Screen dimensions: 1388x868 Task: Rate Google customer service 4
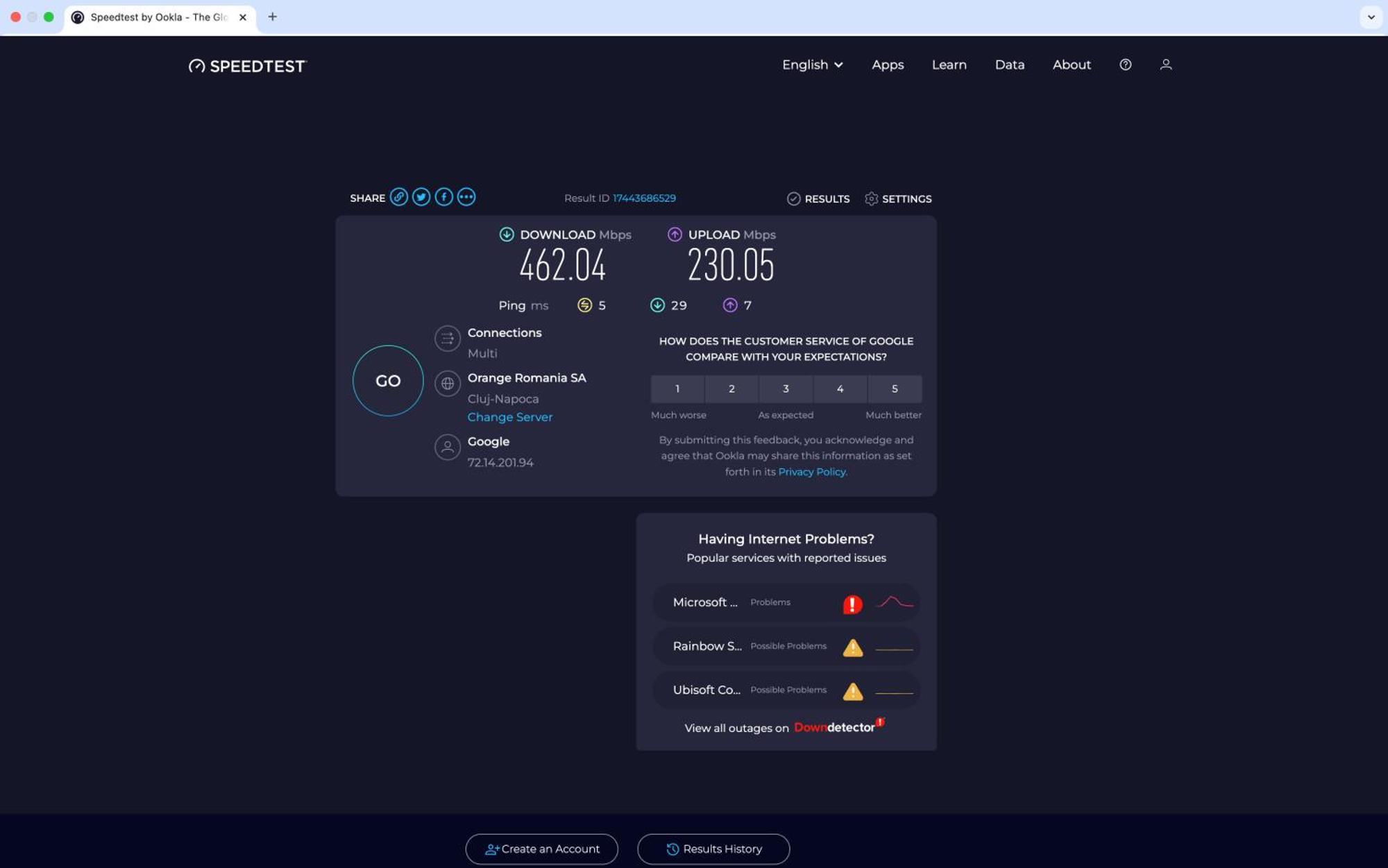[x=840, y=389]
